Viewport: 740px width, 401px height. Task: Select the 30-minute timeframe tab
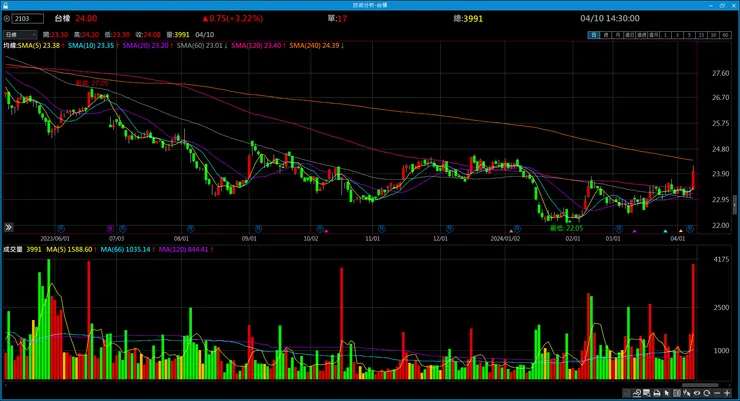(714, 35)
